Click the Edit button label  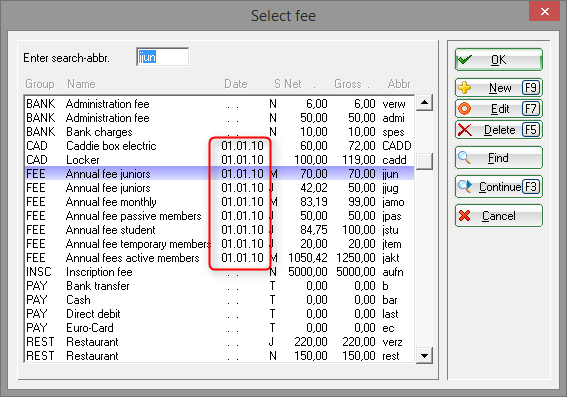pyautogui.click(x=500, y=109)
